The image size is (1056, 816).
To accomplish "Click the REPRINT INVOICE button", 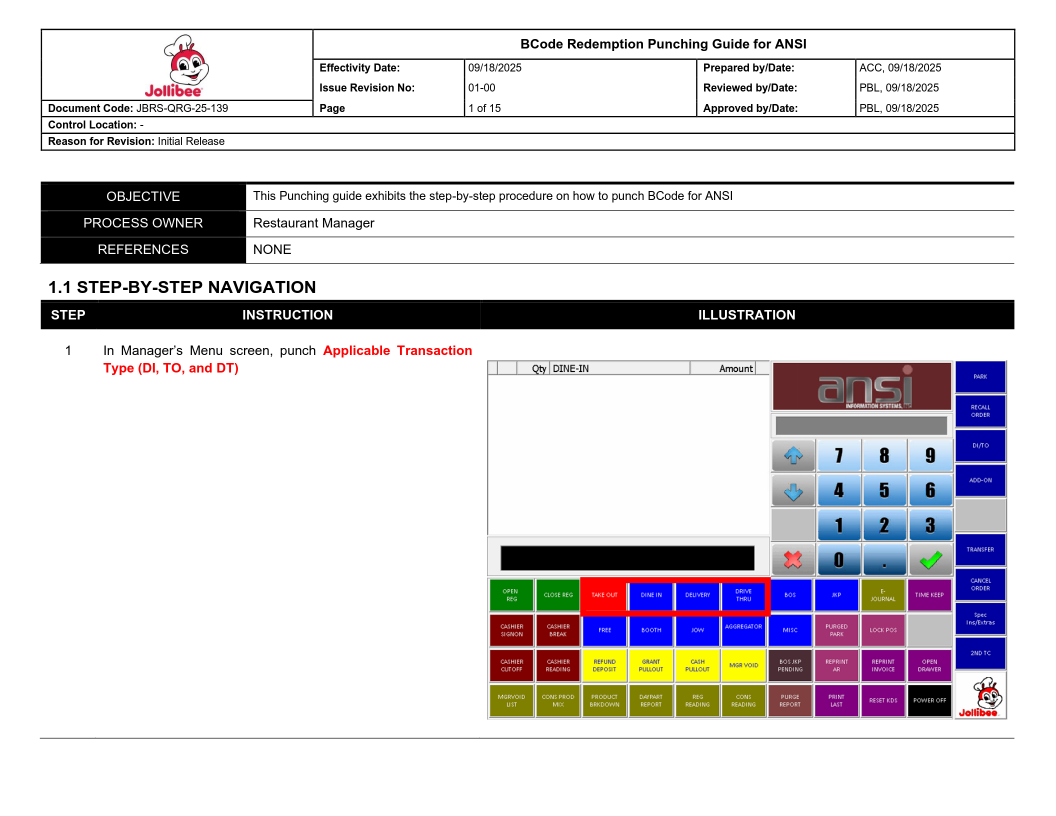I will [883, 665].
